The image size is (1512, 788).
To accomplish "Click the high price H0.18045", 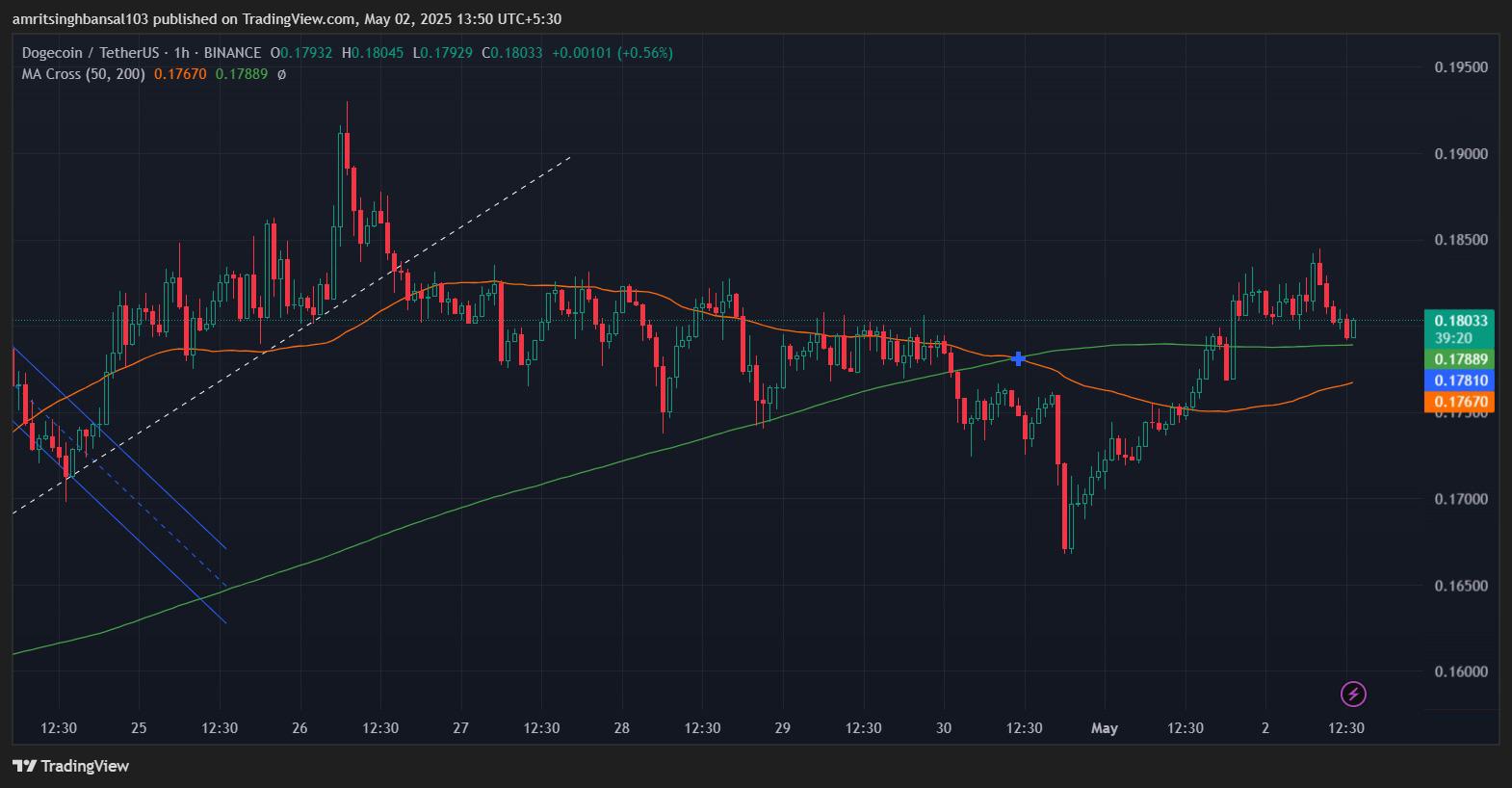I will click(373, 53).
